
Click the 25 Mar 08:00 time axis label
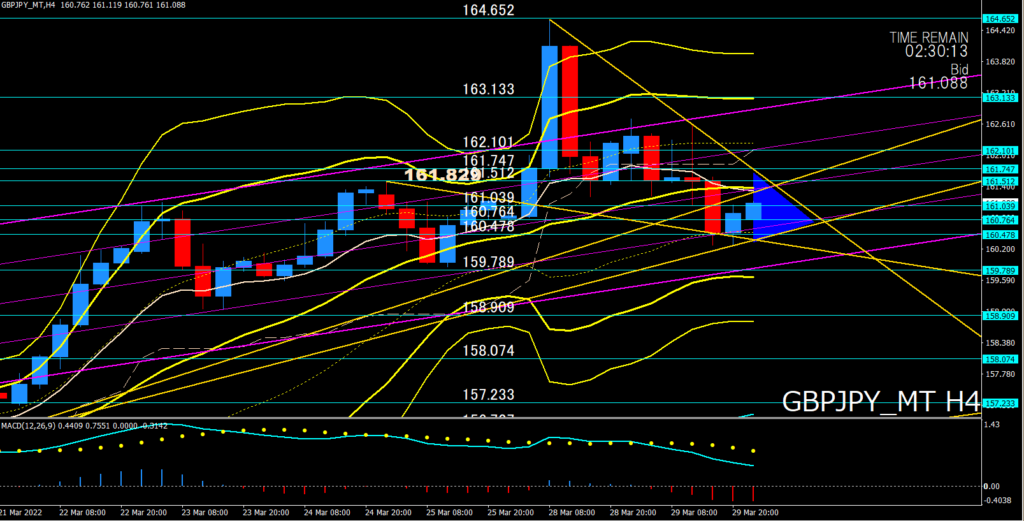pyautogui.click(x=447, y=513)
